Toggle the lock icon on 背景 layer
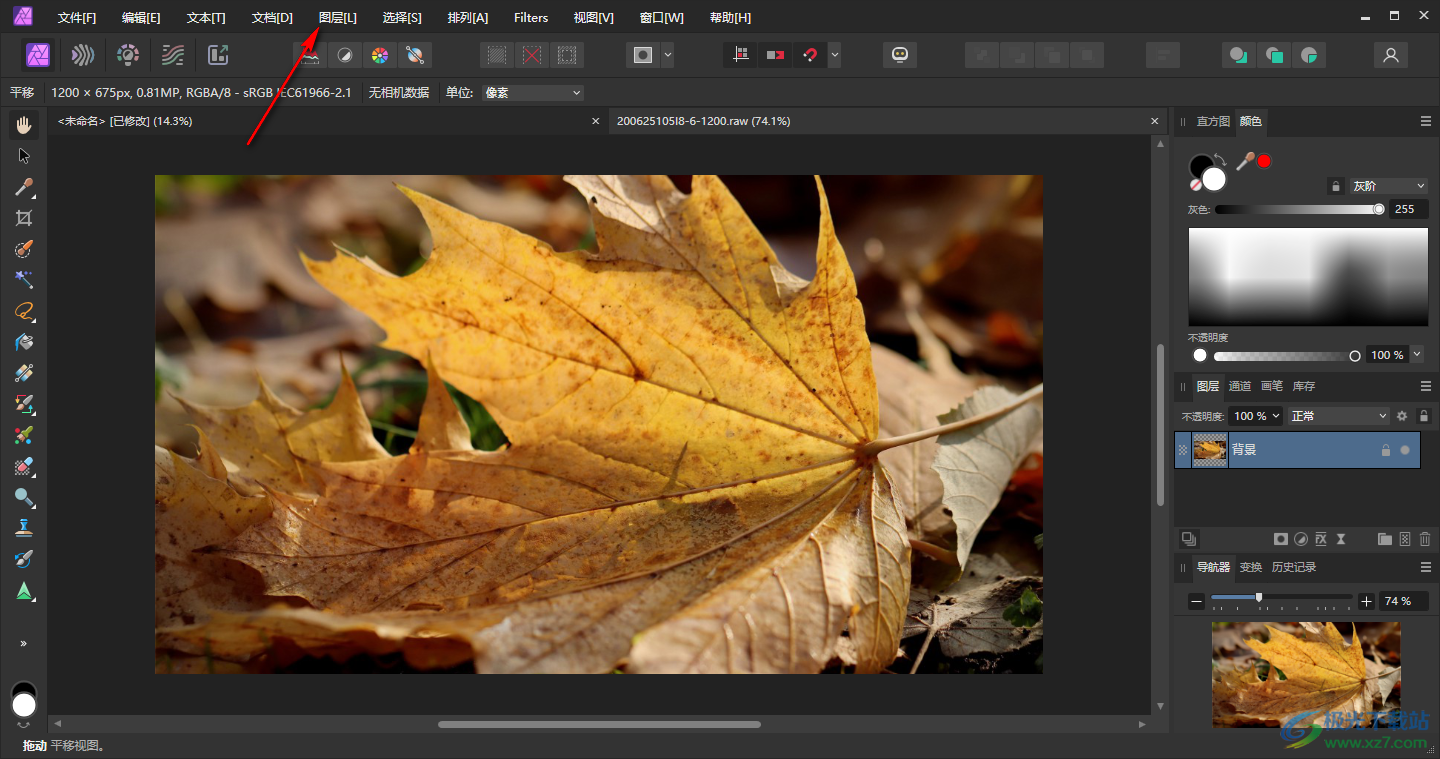 click(1385, 450)
